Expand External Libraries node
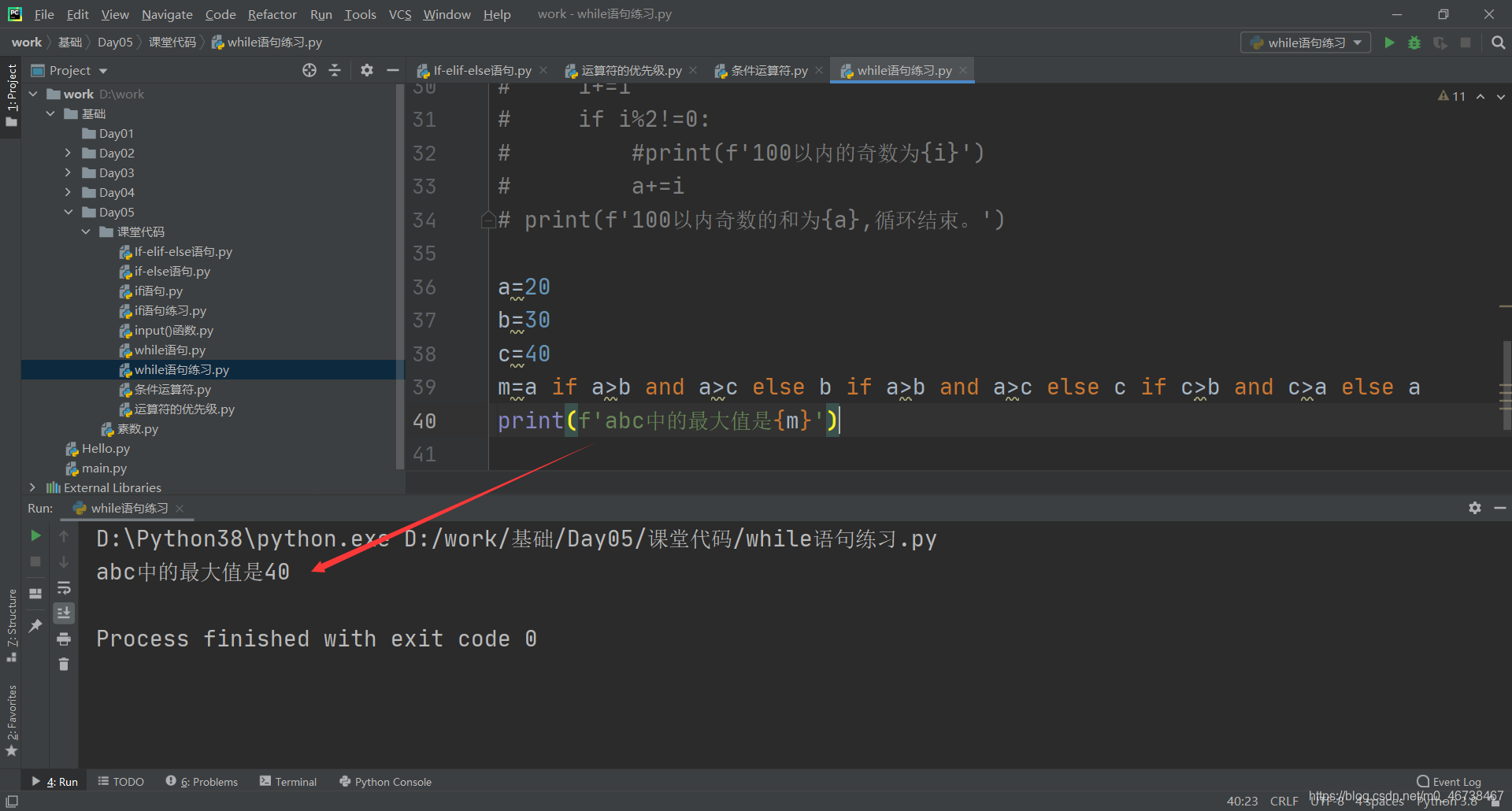This screenshot has height=811, width=1512. 33,487
